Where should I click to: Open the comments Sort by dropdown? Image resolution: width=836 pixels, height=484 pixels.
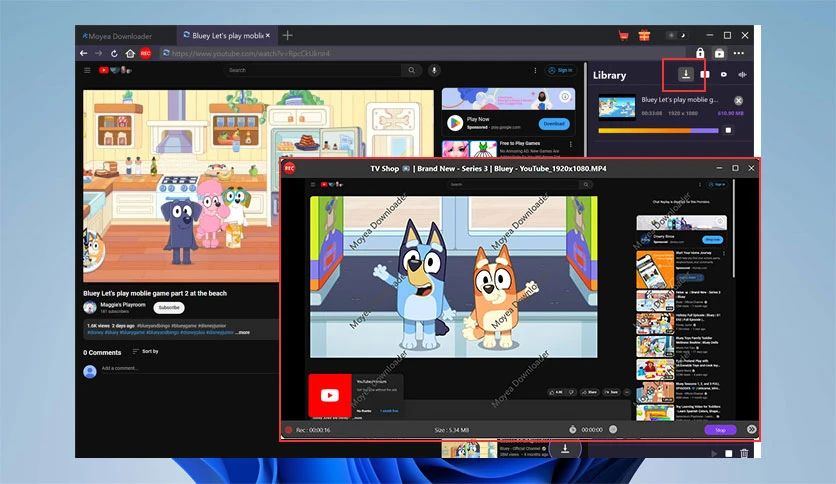pos(146,351)
